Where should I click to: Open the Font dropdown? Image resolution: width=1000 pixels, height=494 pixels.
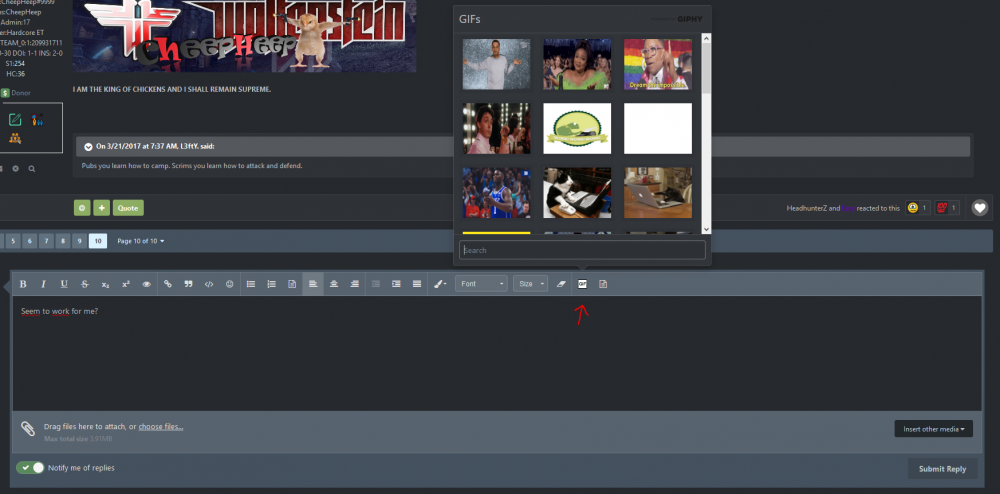point(481,284)
